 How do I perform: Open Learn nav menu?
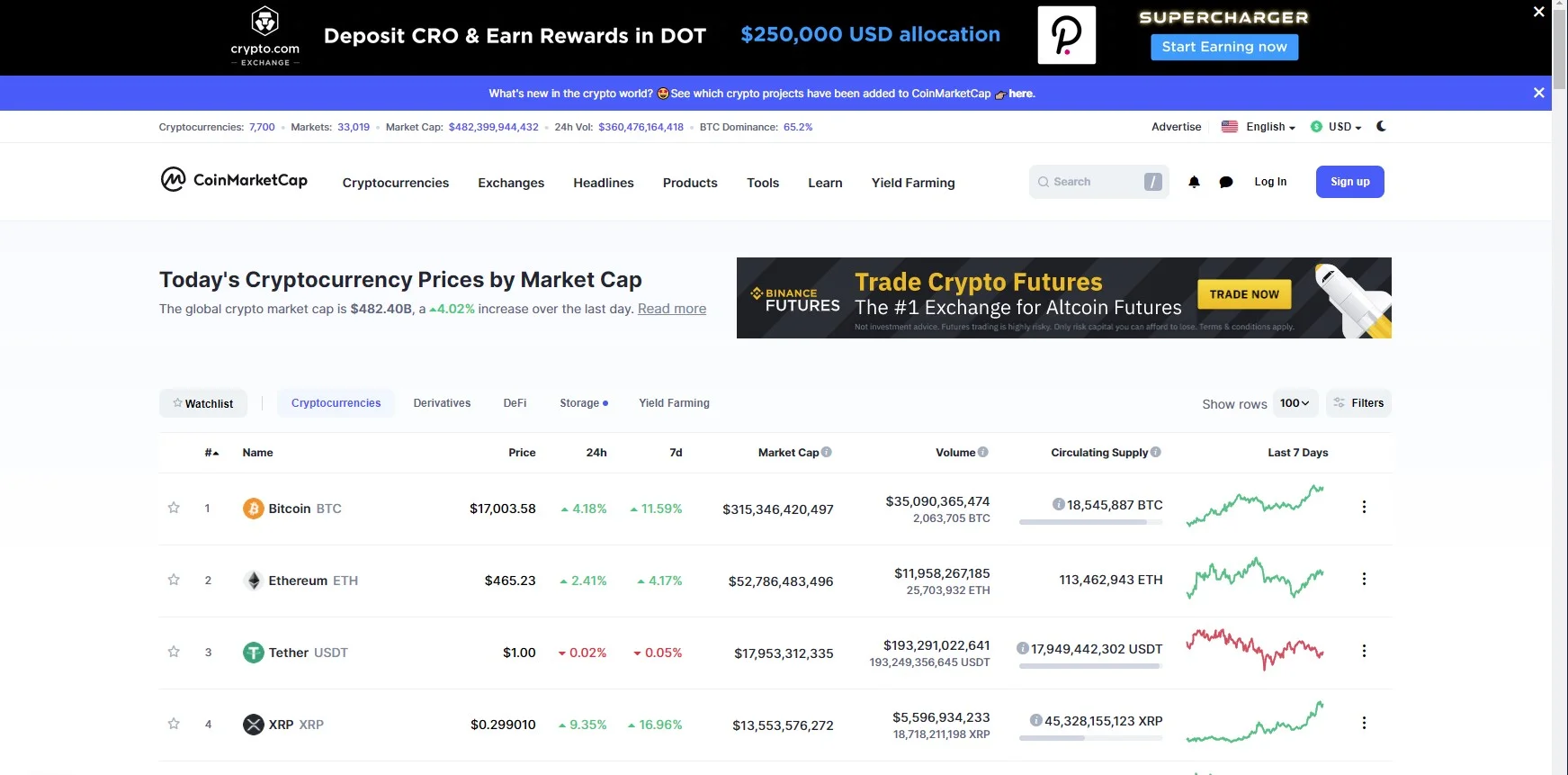tap(825, 183)
